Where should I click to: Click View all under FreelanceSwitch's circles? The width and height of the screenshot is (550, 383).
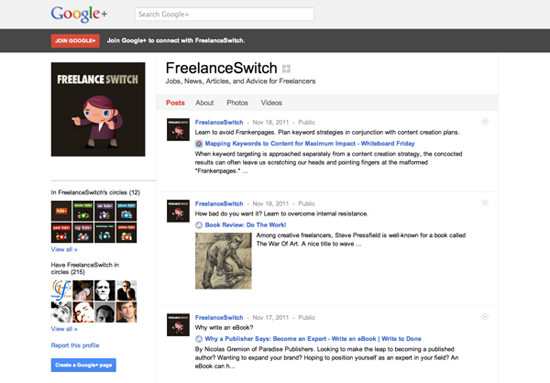64,249
